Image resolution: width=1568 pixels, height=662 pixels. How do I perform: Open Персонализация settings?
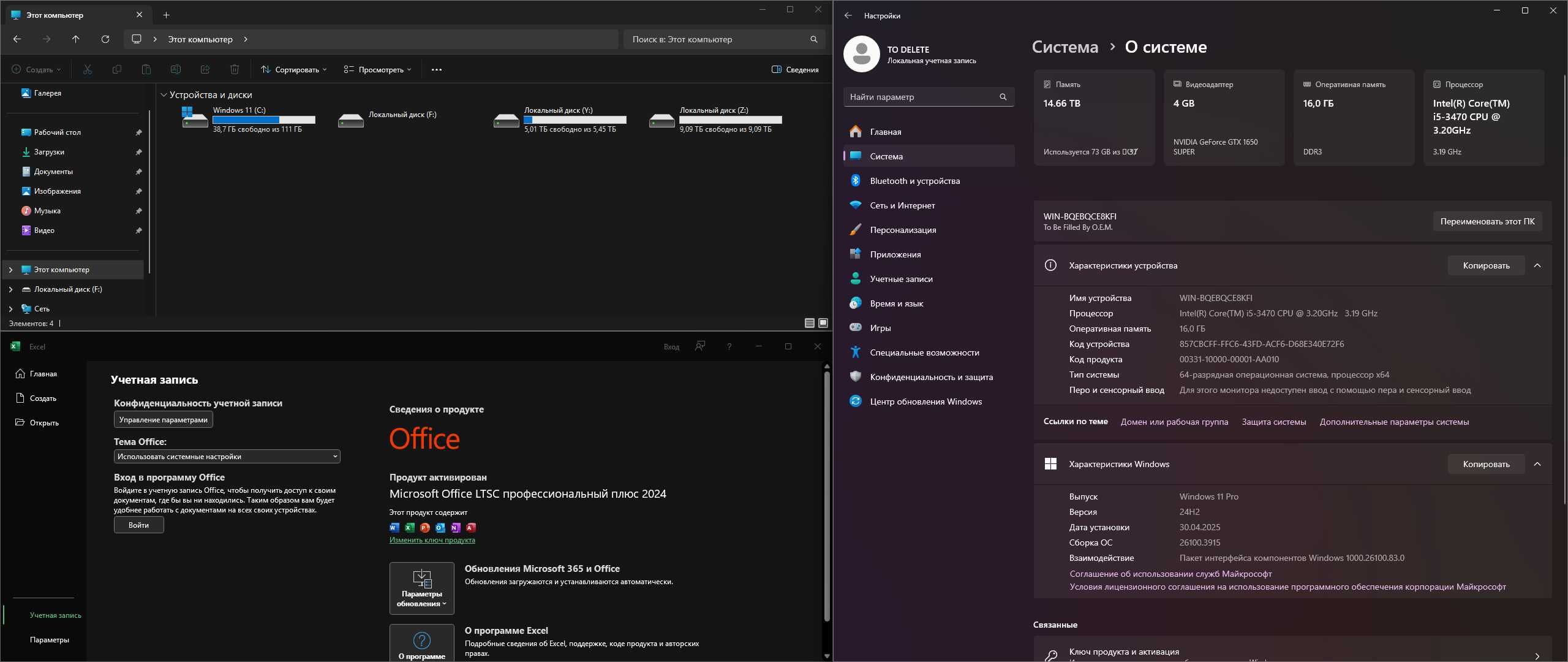tap(929, 230)
